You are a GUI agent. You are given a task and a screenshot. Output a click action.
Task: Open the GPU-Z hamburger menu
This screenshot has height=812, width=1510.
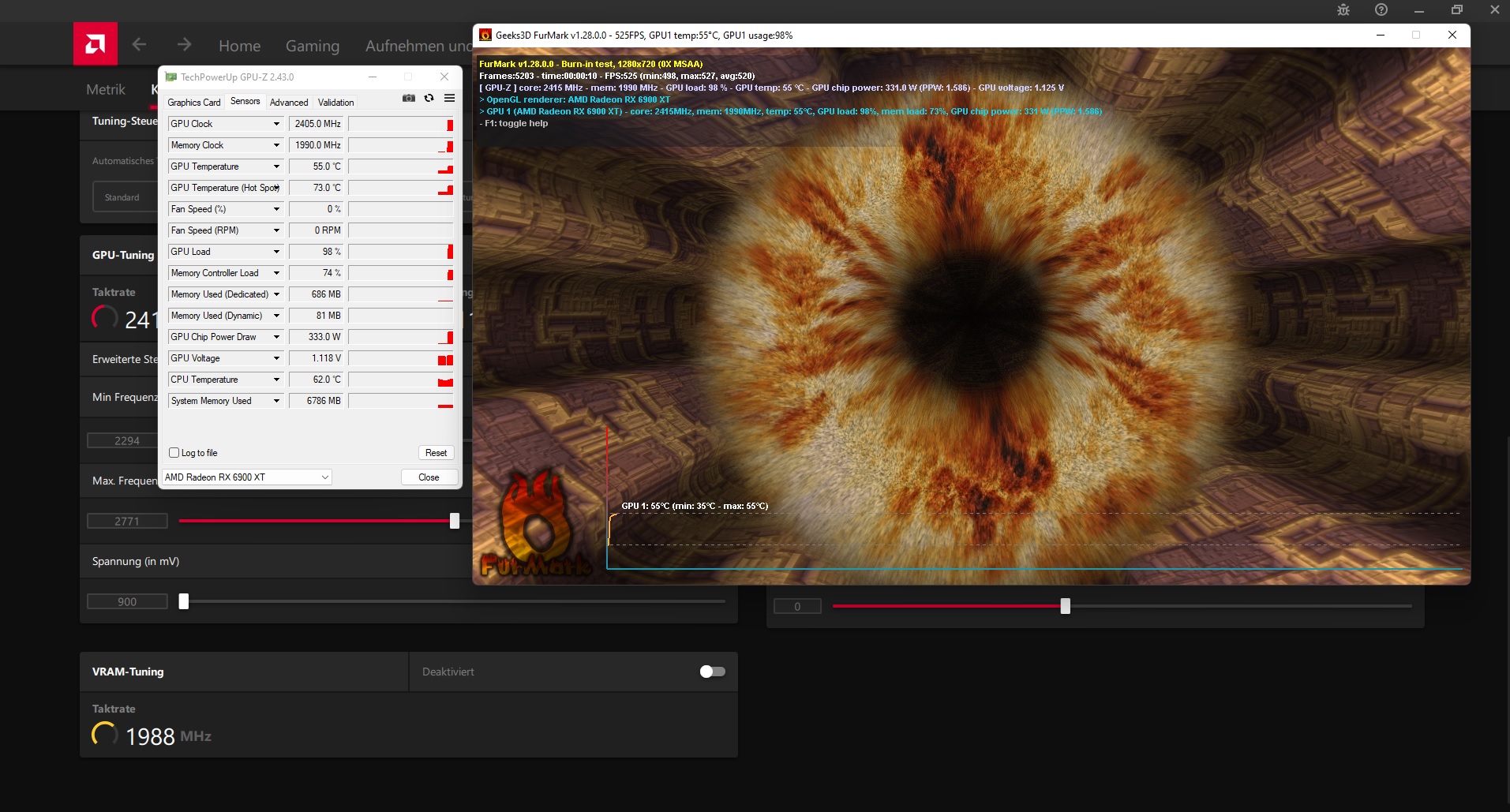tap(450, 99)
